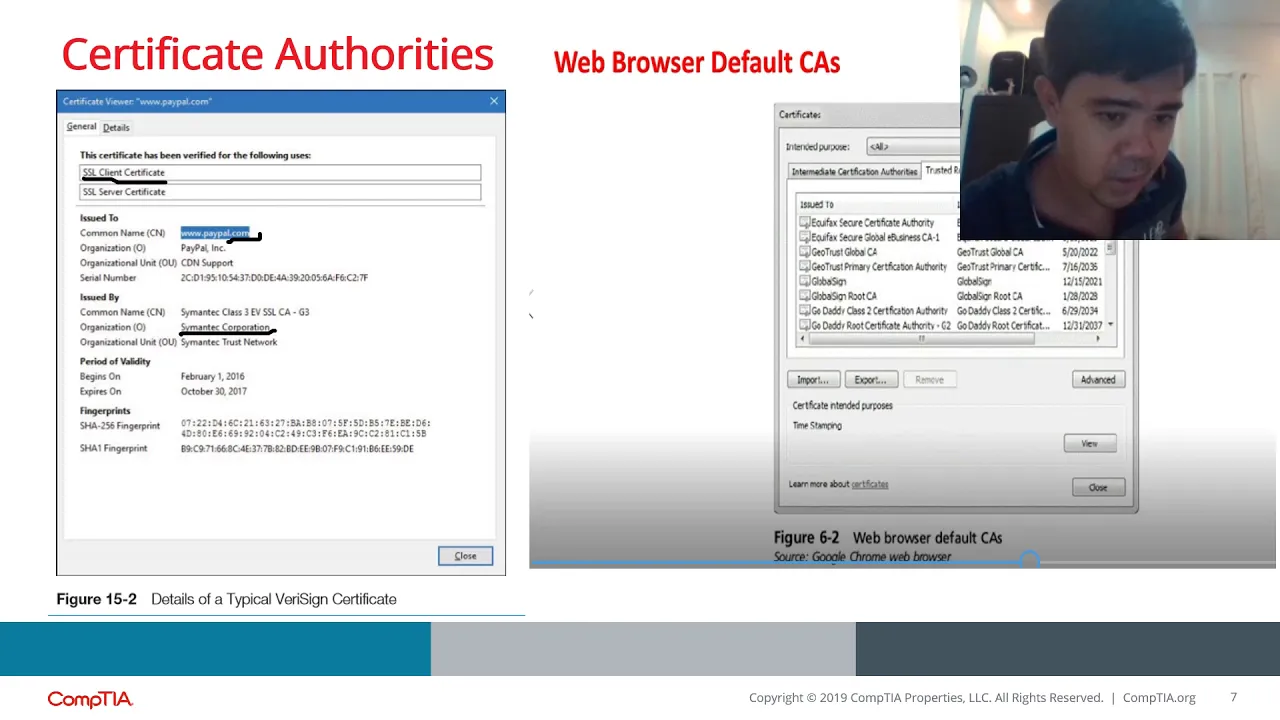The image size is (1280, 720).
Task: Select the SSL Server Certificate entry
Action: click(280, 192)
